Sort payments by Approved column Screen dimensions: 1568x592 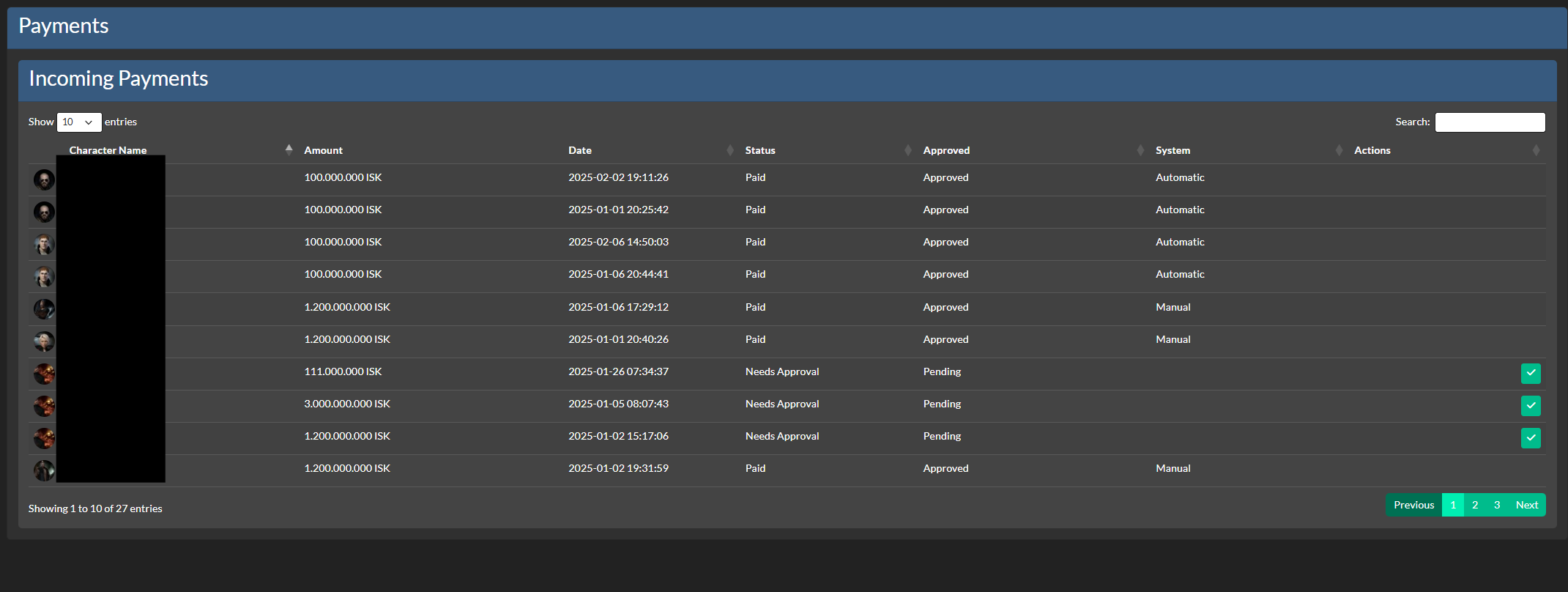[946, 150]
